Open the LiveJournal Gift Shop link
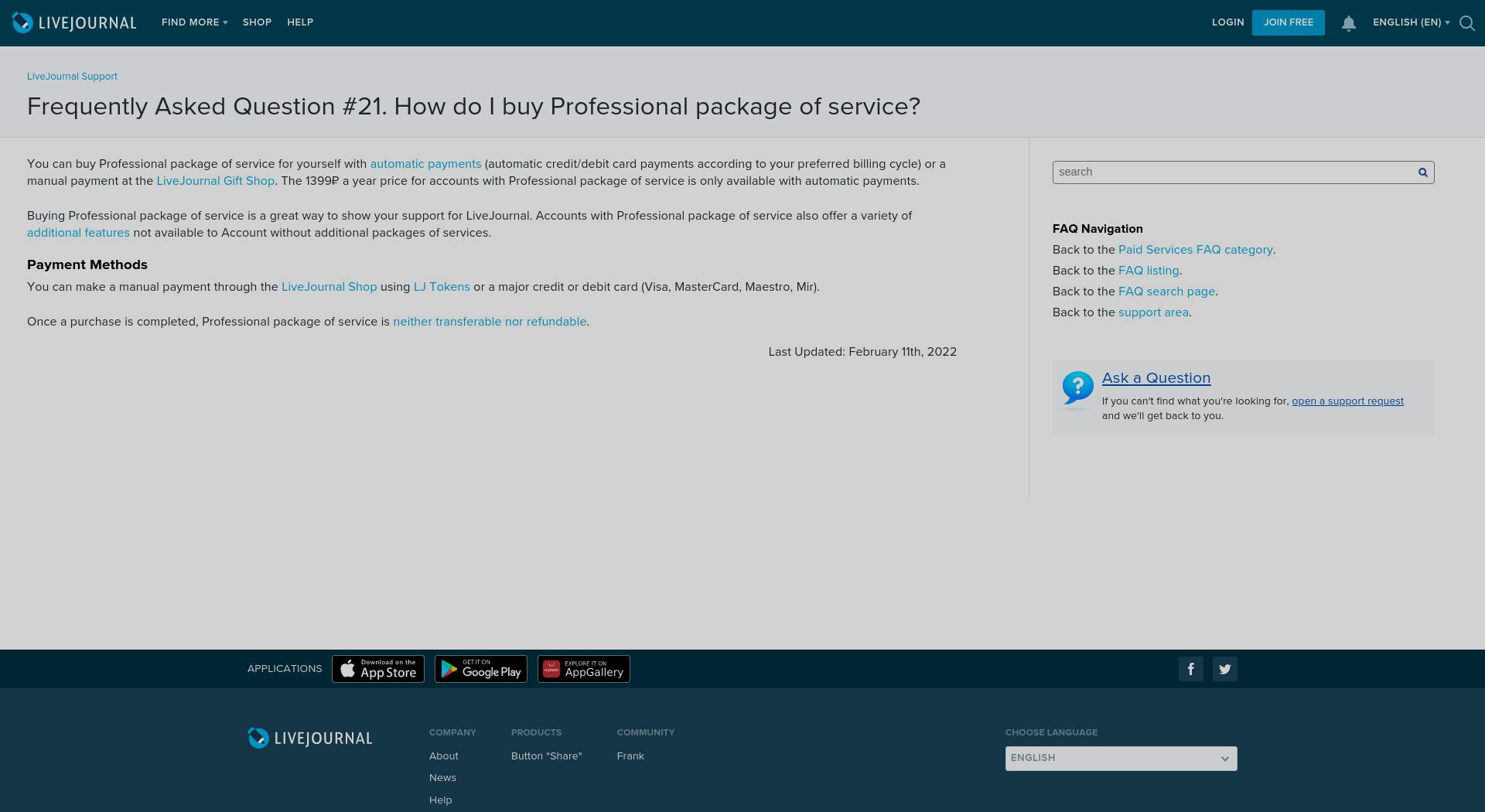 tap(215, 181)
